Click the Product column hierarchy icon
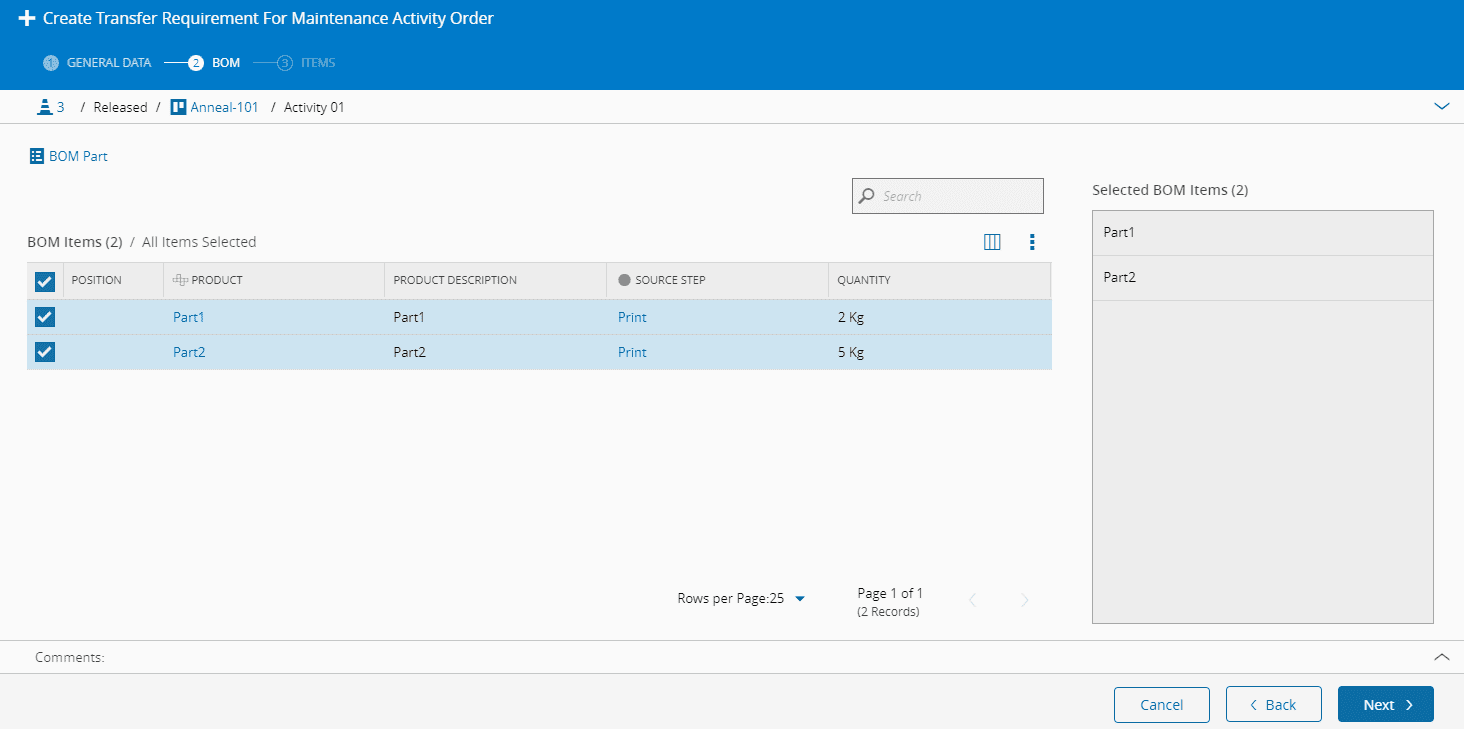Image resolution: width=1464 pixels, height=729 pixels. coord(180,280)
